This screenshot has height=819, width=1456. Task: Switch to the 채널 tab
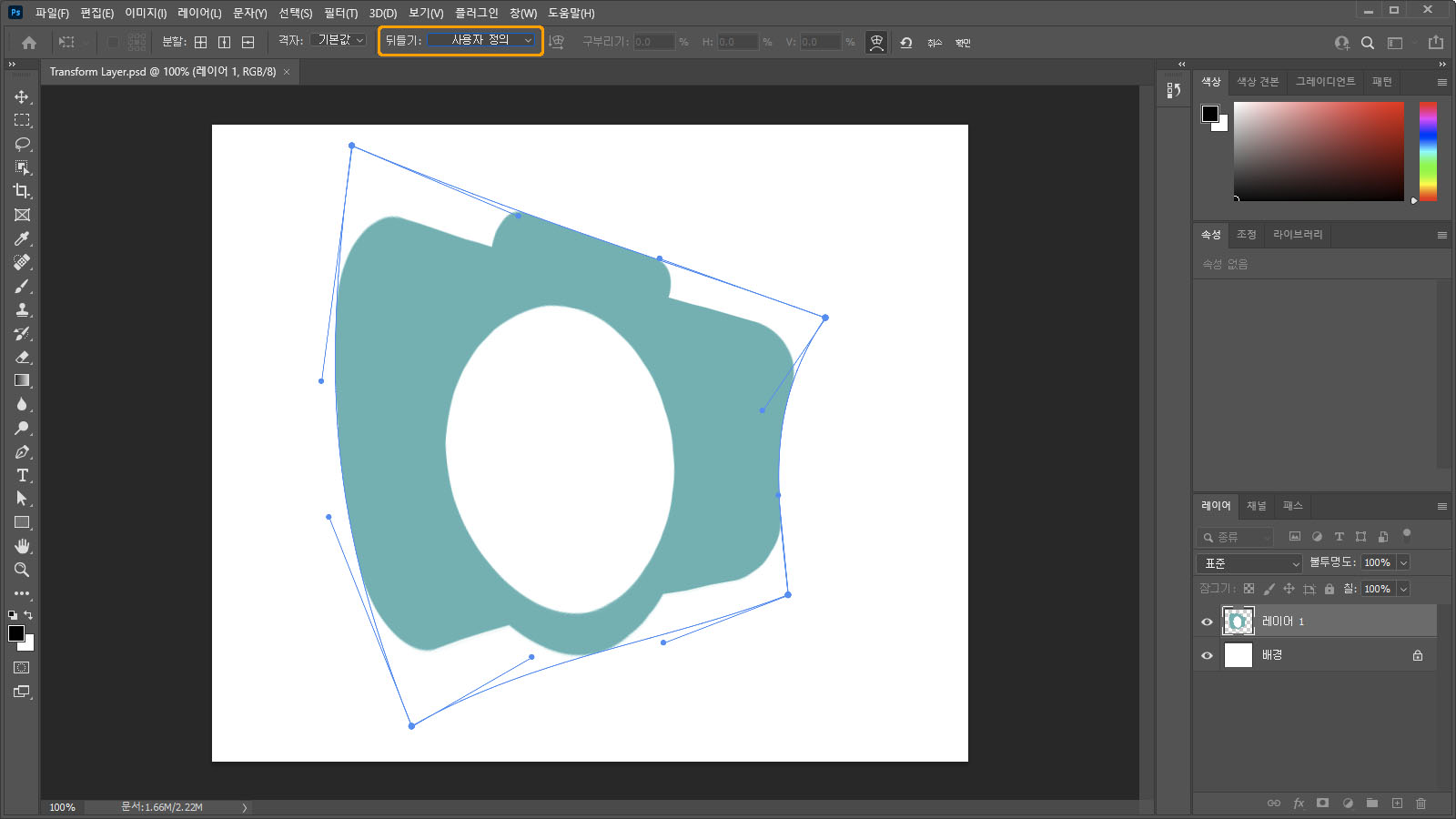click(1256, 506)
